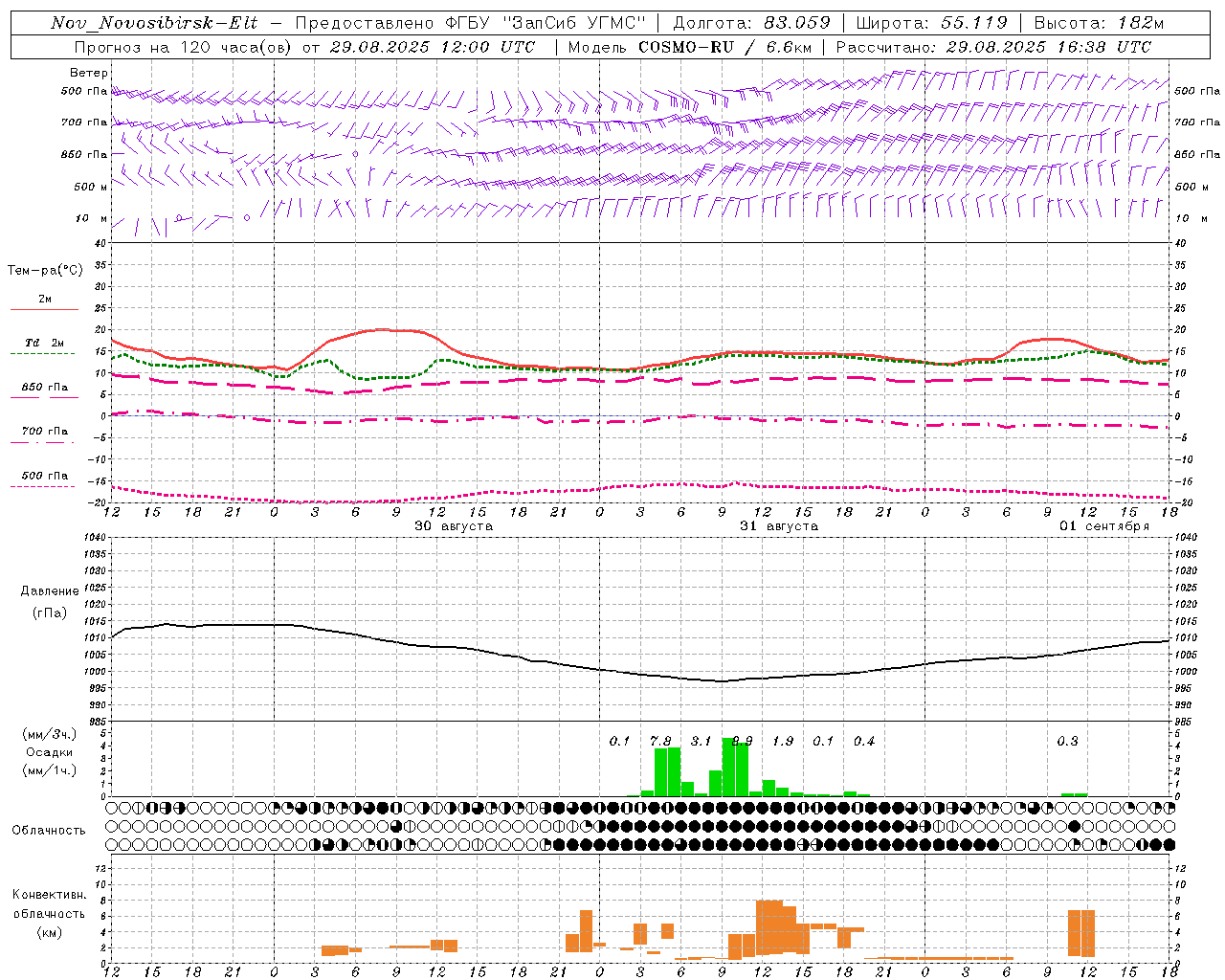Click the Давление pressure panel label

pos(50,591)
